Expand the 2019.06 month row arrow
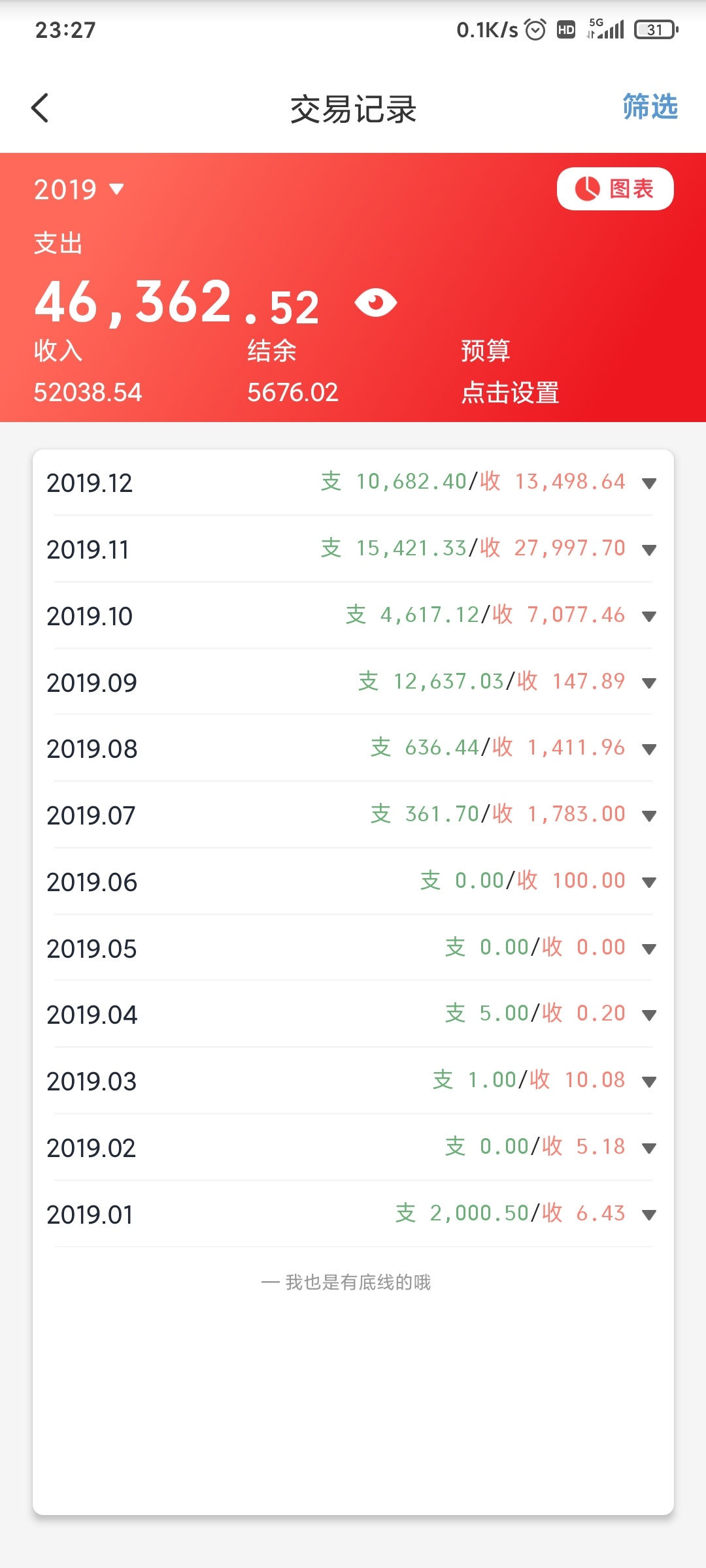The height and width of the screenshot is (1568, 706). point(649,883)
